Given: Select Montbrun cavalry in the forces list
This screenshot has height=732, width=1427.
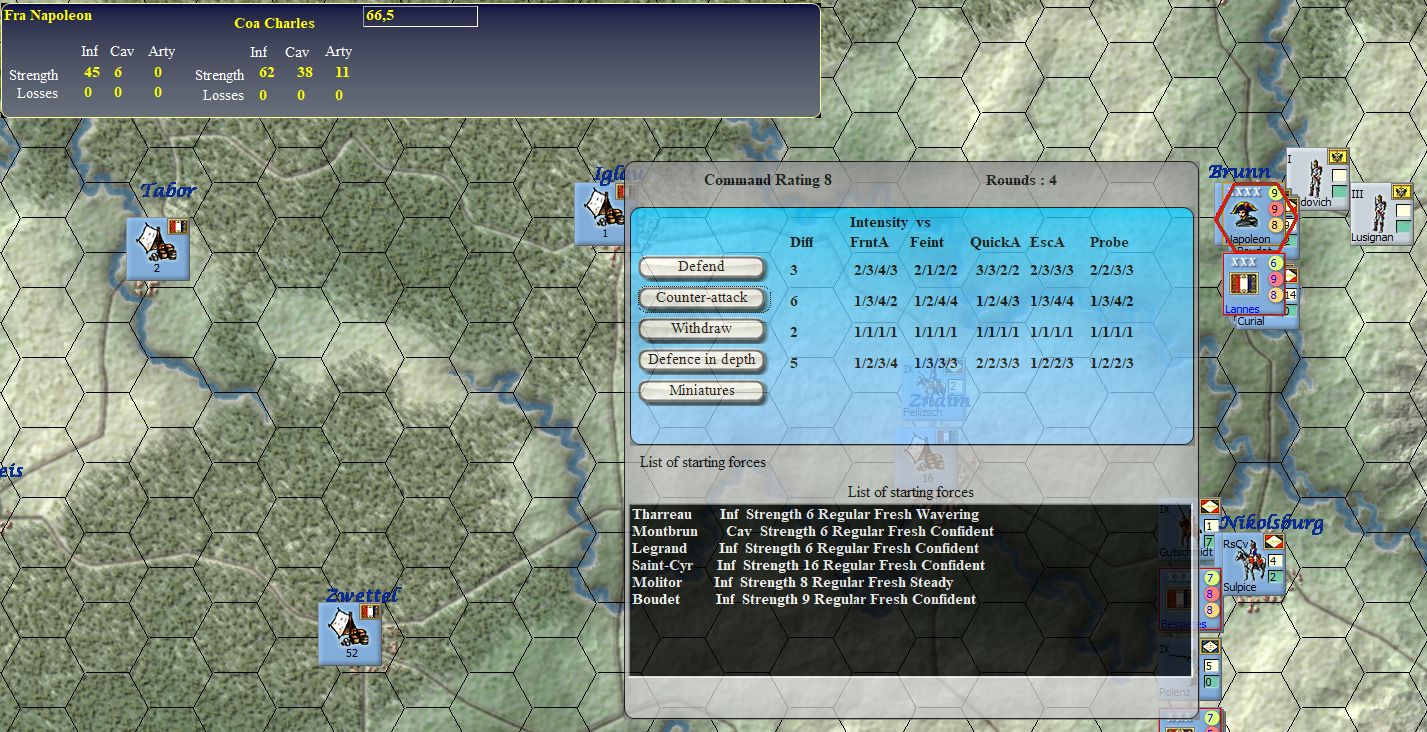Looking at the screenshot, I should [x=813, y=531].
